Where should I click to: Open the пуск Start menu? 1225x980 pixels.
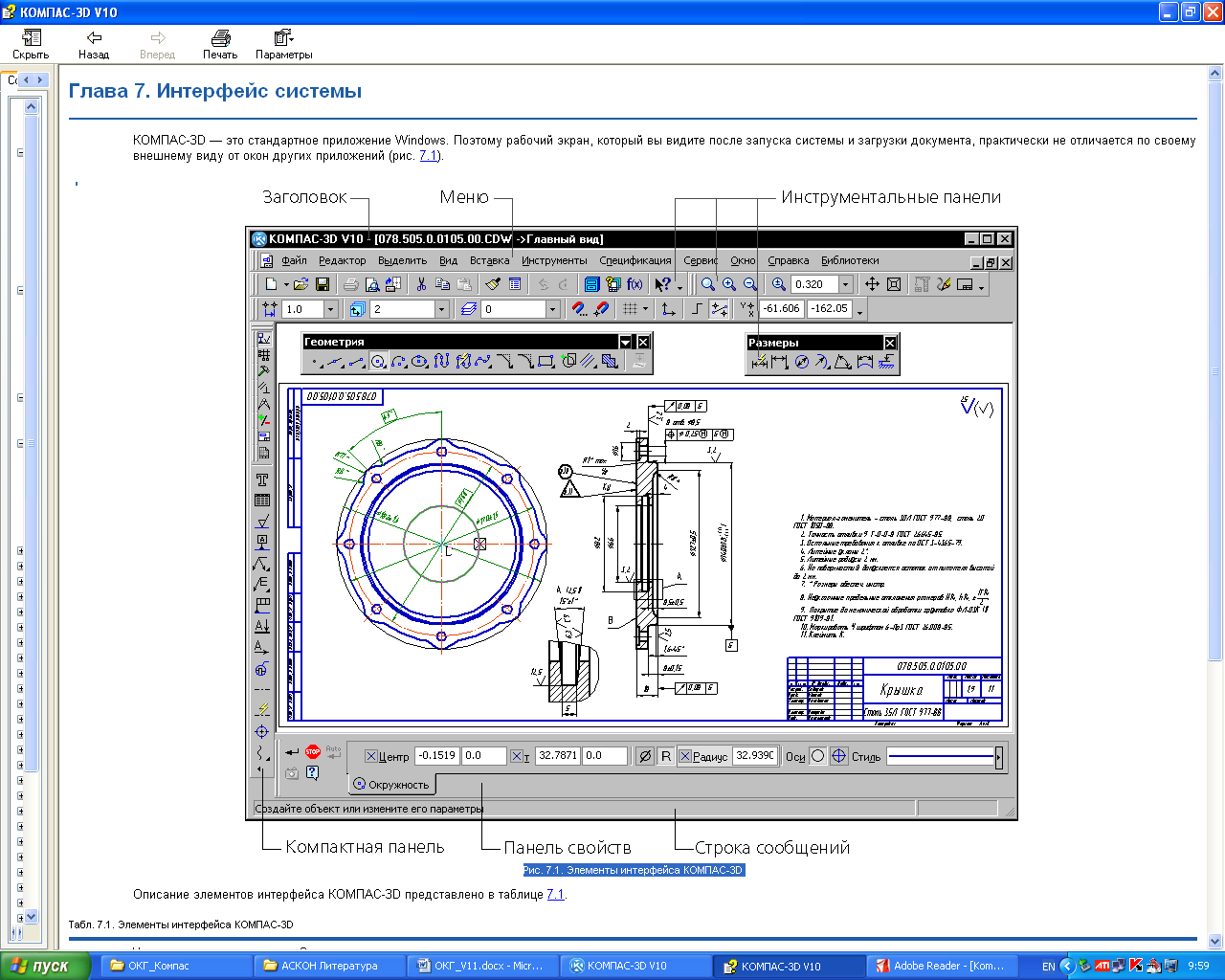(x=45, y=966)
